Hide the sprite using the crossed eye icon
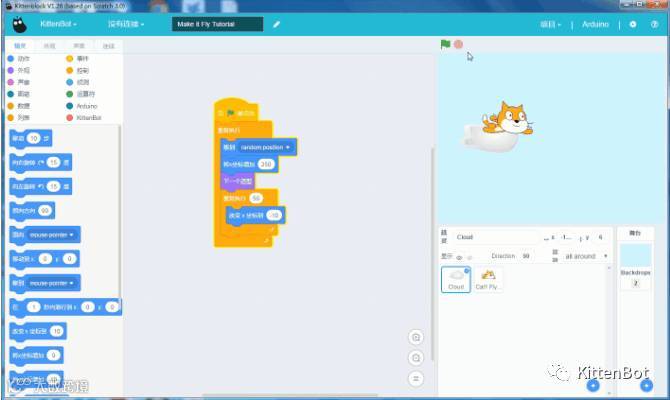The height and width of the screenshot is (400, 670). pyautogui.click(x=470, y=257)
